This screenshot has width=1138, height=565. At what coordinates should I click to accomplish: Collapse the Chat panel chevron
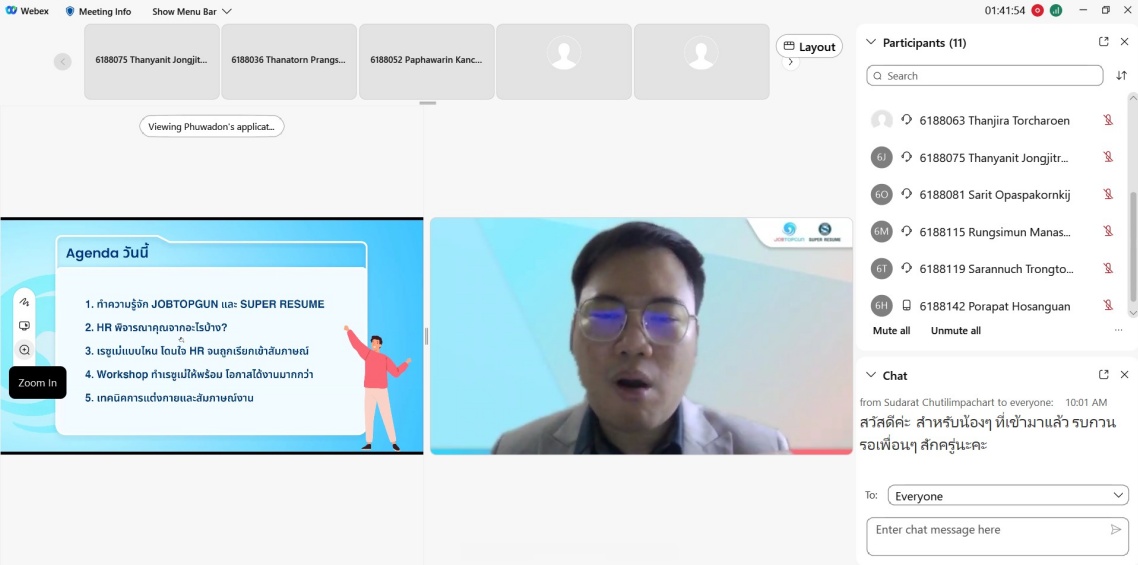(x=871, y=375)
